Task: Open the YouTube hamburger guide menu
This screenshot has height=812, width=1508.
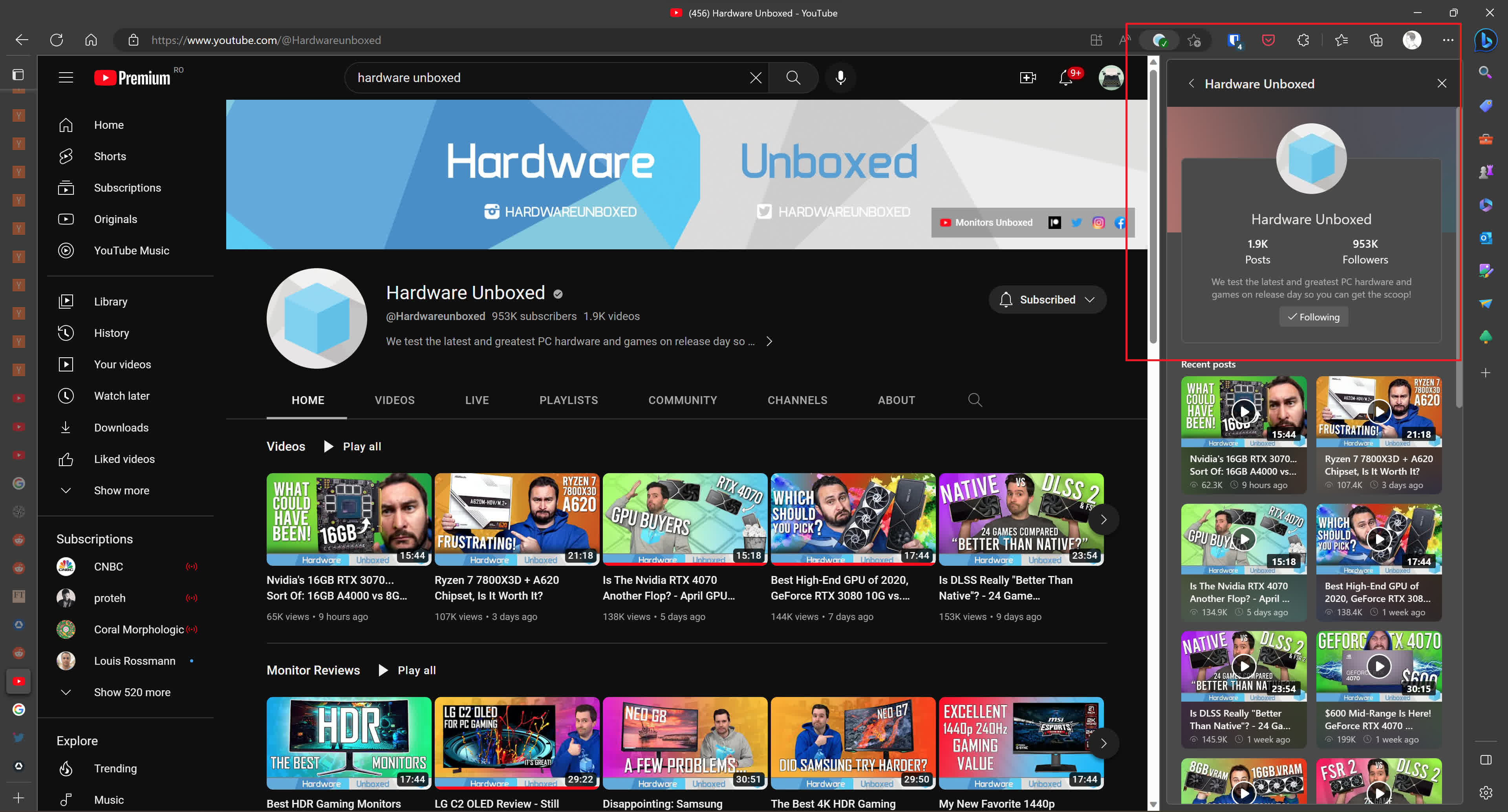Action: 66,77
